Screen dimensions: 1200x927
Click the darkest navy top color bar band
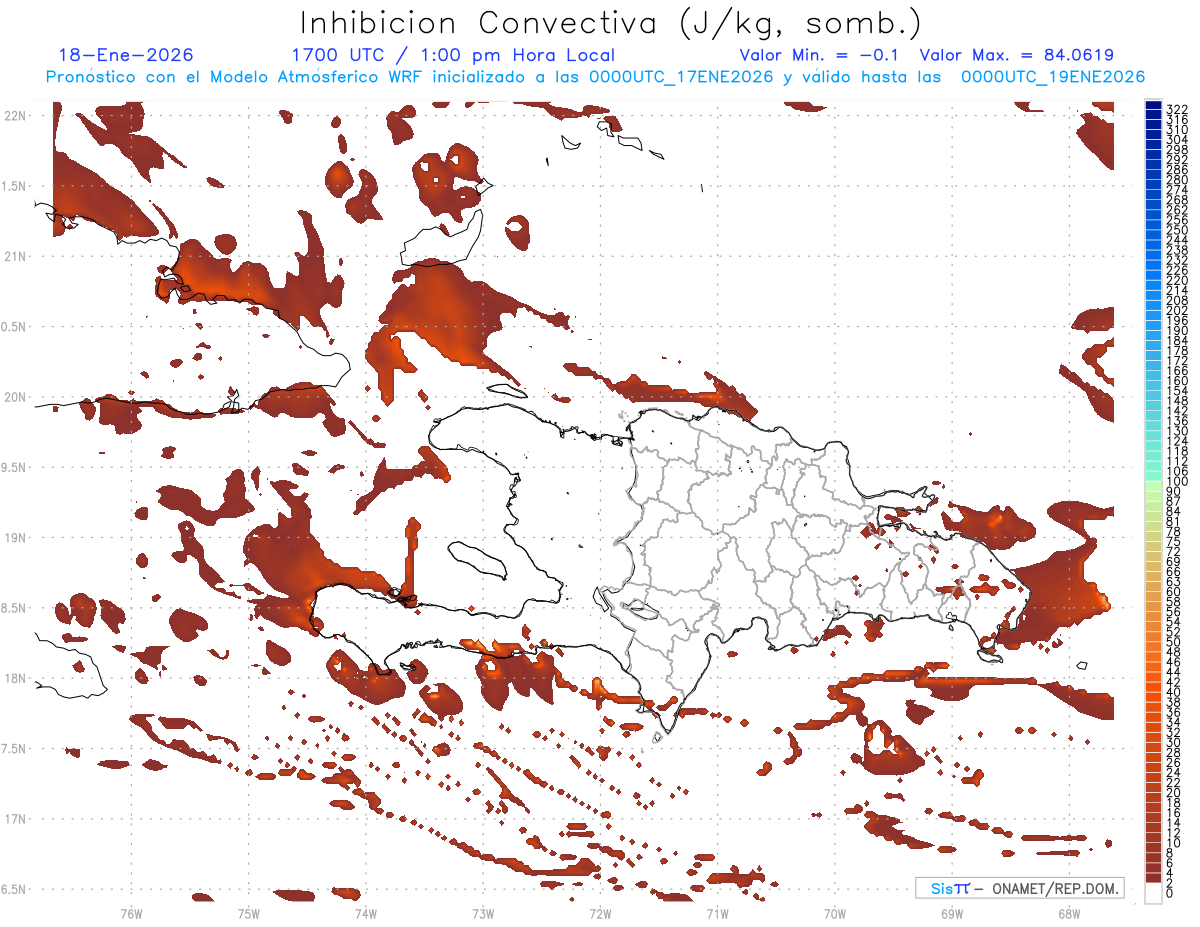(x=1154, y=106)
